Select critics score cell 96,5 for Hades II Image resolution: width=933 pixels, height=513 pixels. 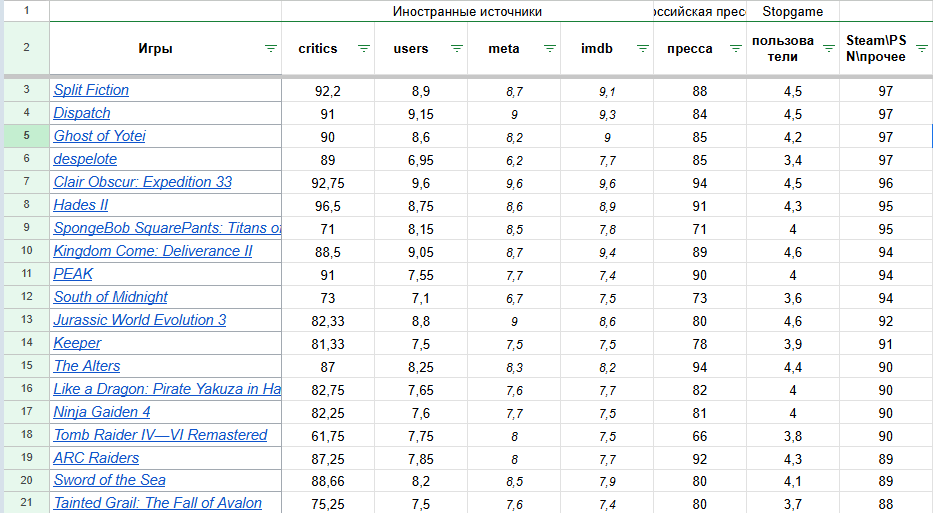coord(327,205)
